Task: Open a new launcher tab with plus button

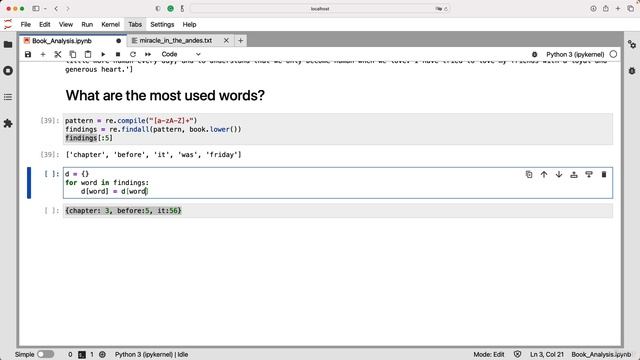Action: tap(240, 41)
